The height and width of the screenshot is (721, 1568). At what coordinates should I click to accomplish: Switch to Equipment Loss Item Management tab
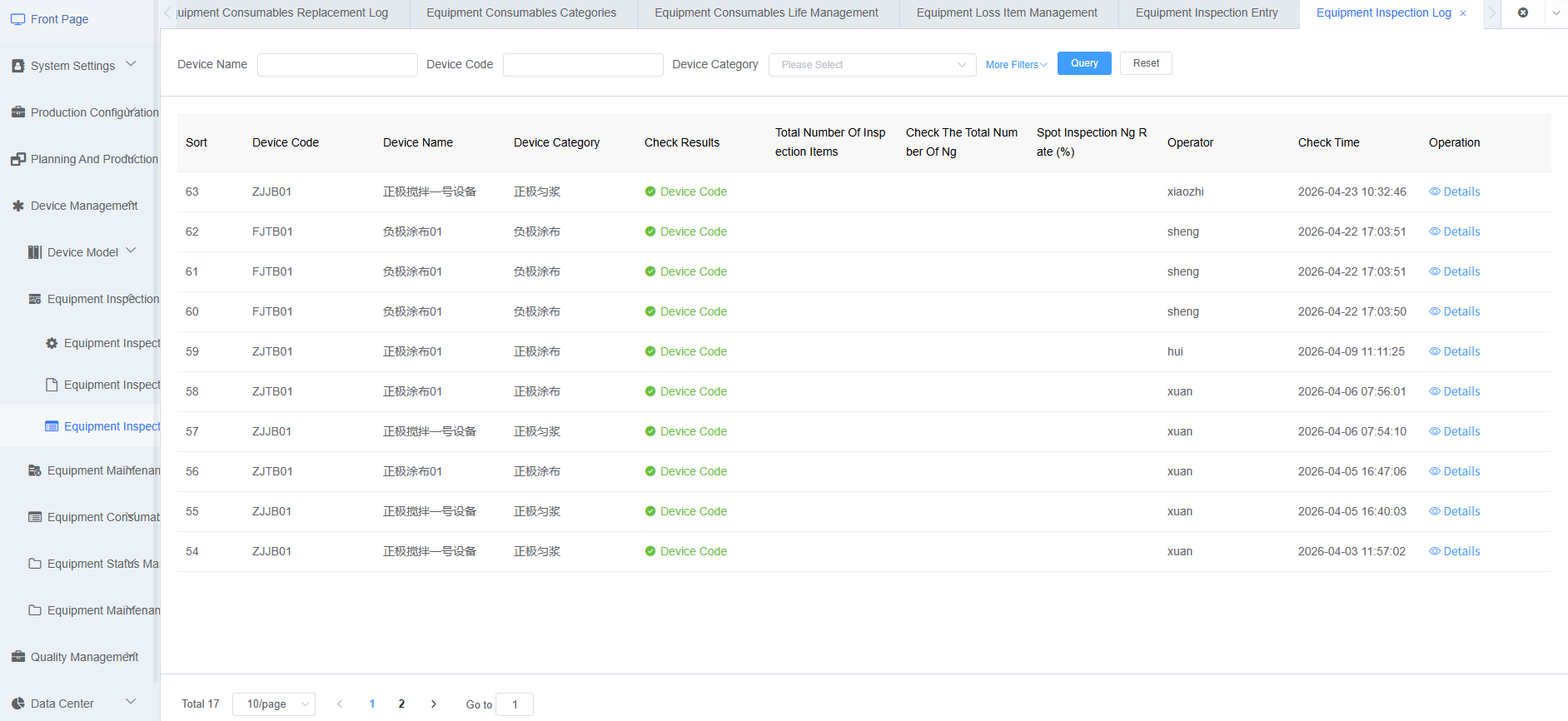point(1007,13)
